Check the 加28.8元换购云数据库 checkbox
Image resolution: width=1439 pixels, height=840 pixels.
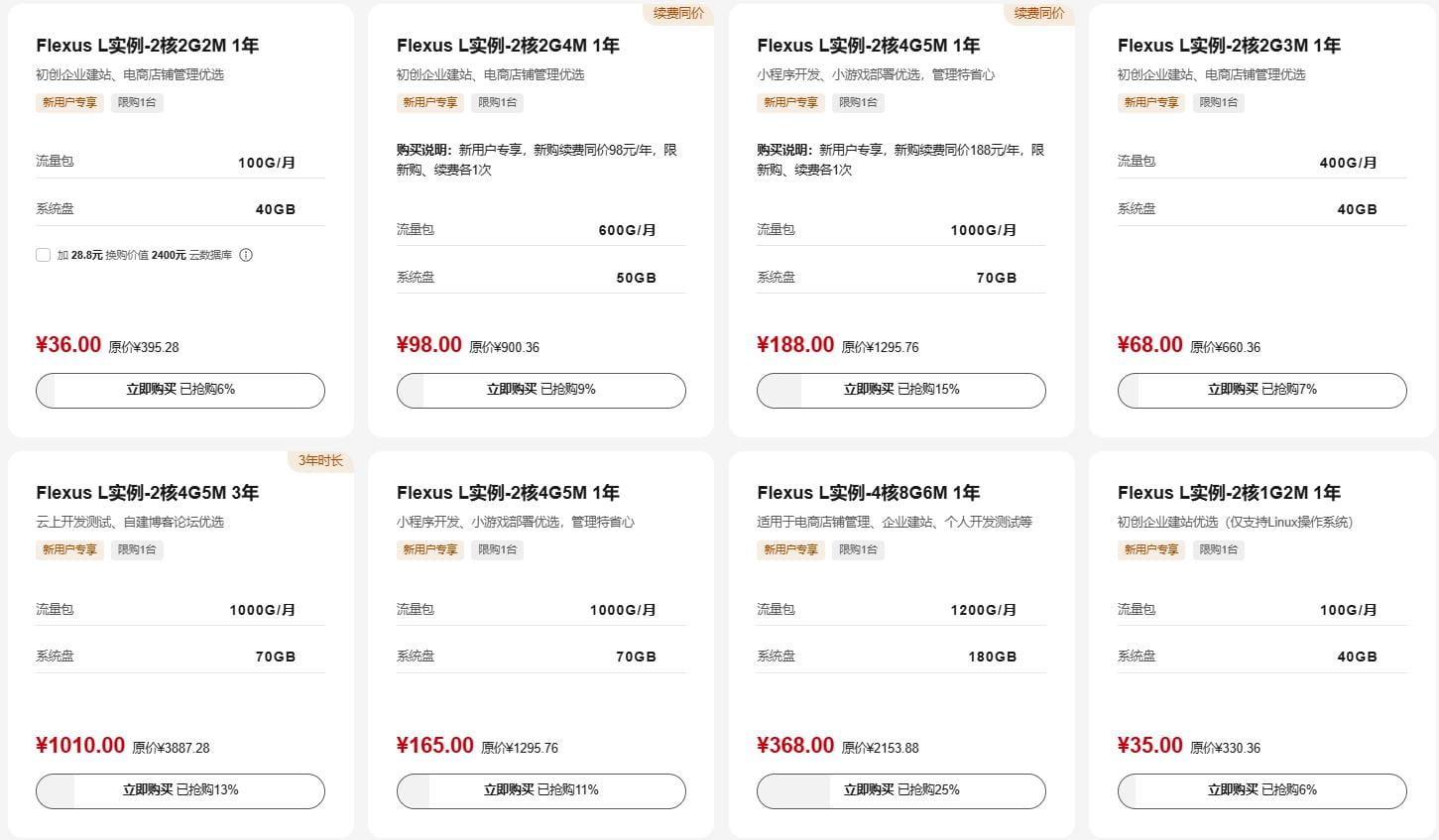[x=43, y=255]
